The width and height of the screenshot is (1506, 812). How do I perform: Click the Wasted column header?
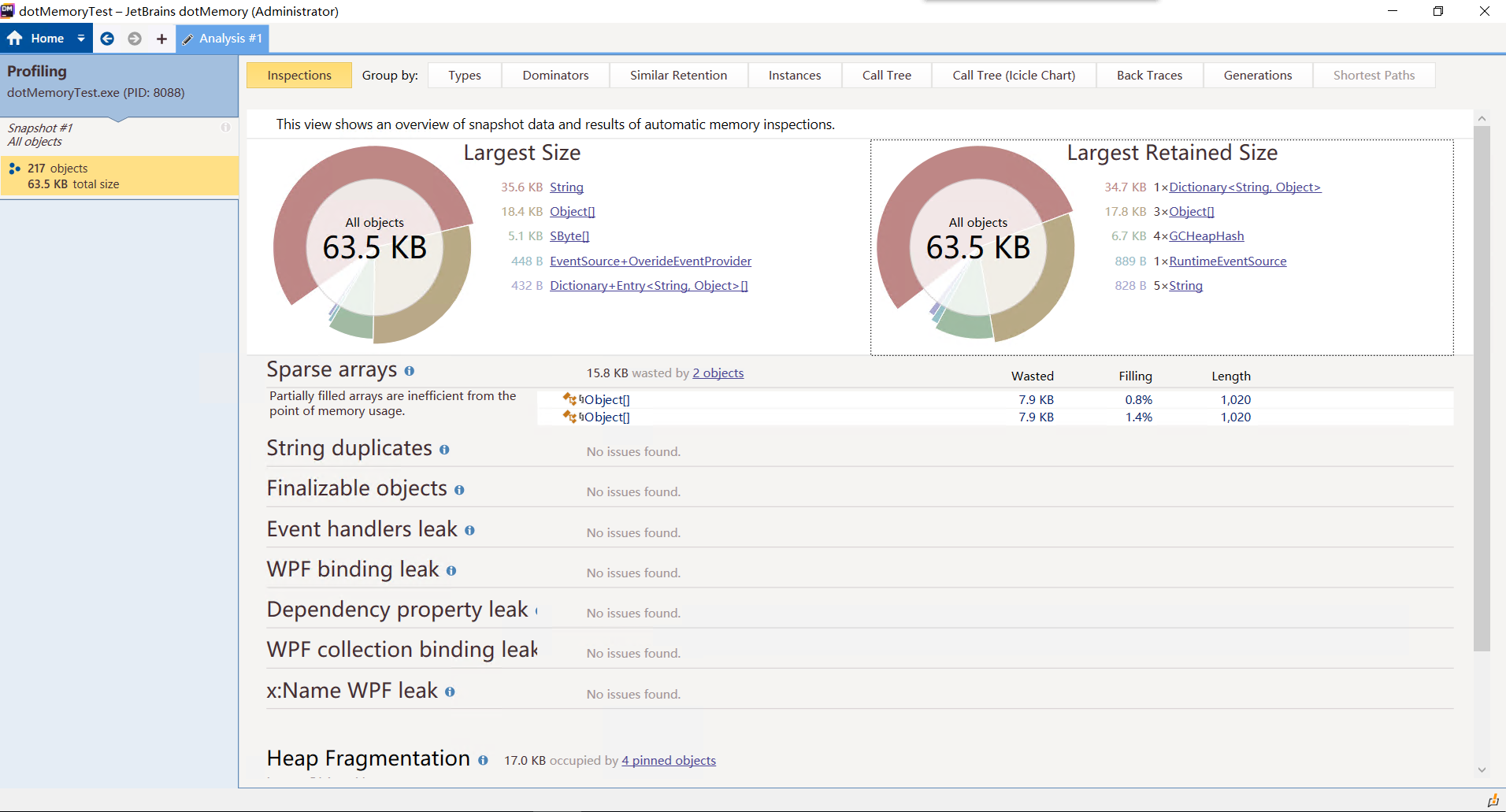pyautogui.click(x=1033, y=376)
